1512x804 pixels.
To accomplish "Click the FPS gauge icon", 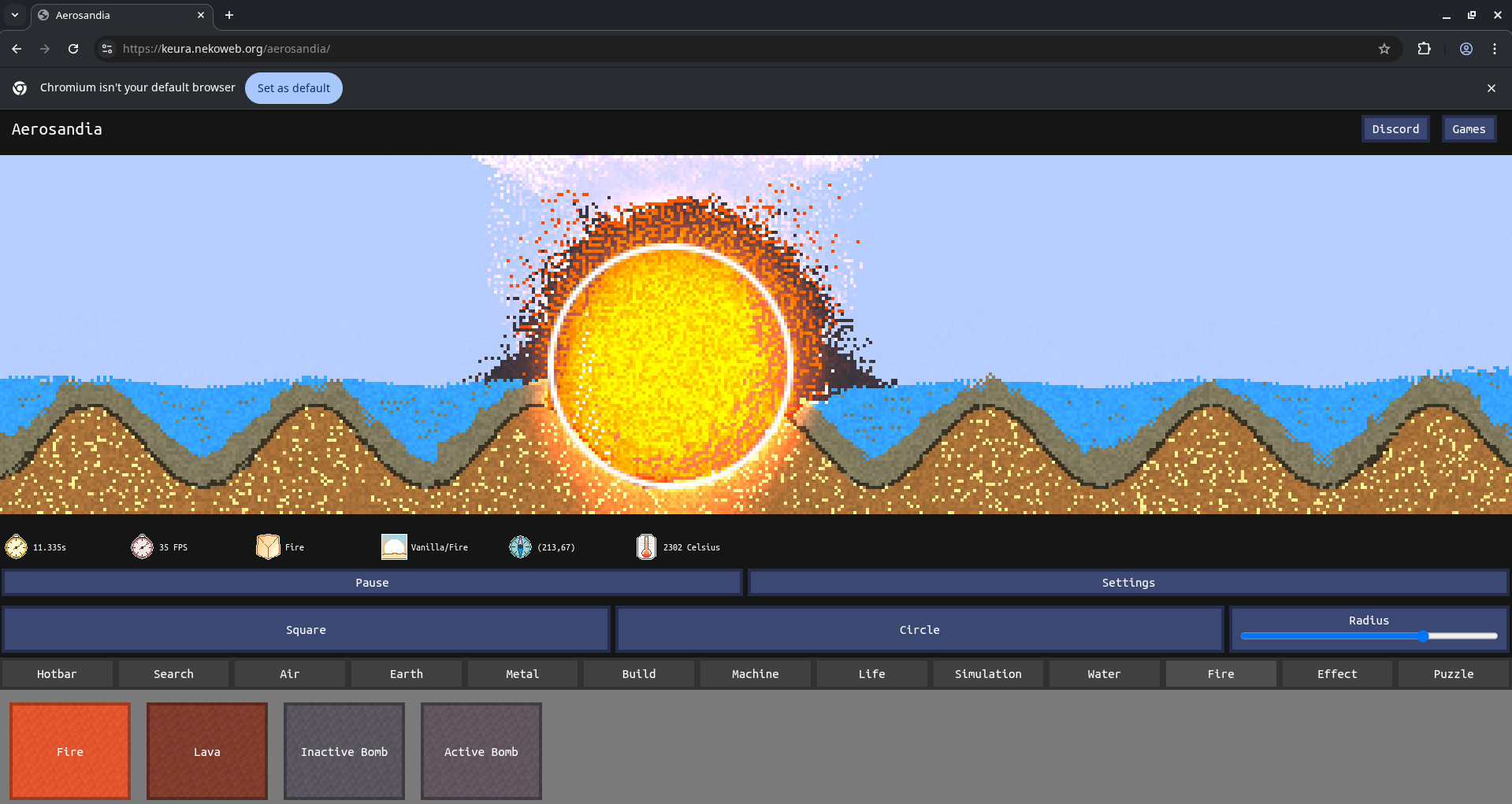I will [142, 546].
